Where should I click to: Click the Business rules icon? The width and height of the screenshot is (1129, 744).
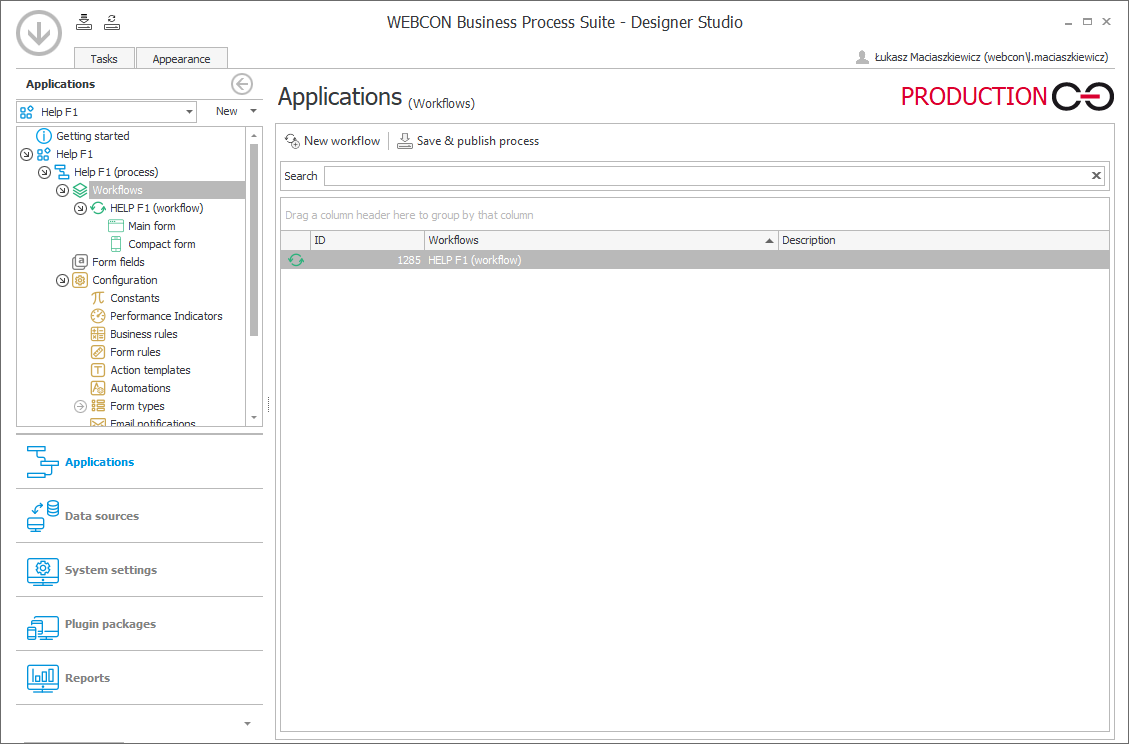tap(98, 334)
